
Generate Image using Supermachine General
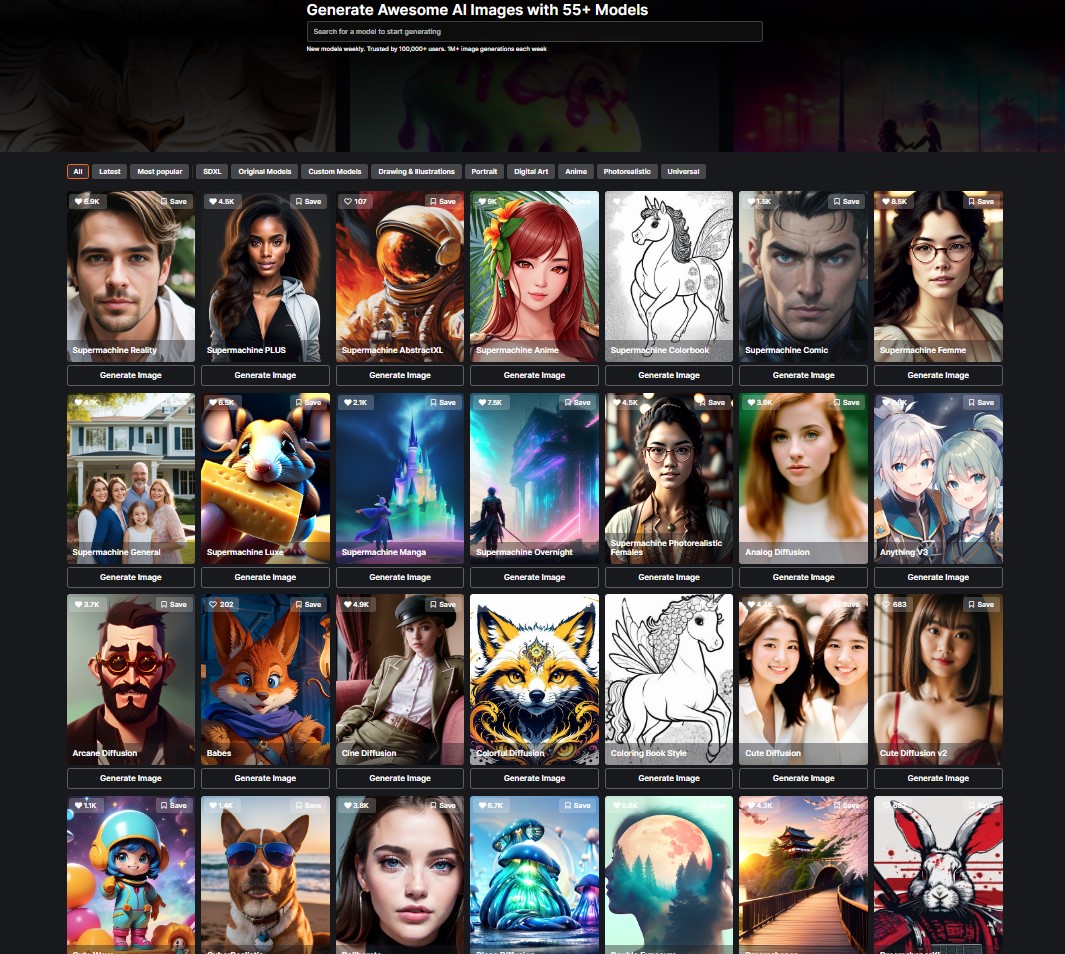130,577
